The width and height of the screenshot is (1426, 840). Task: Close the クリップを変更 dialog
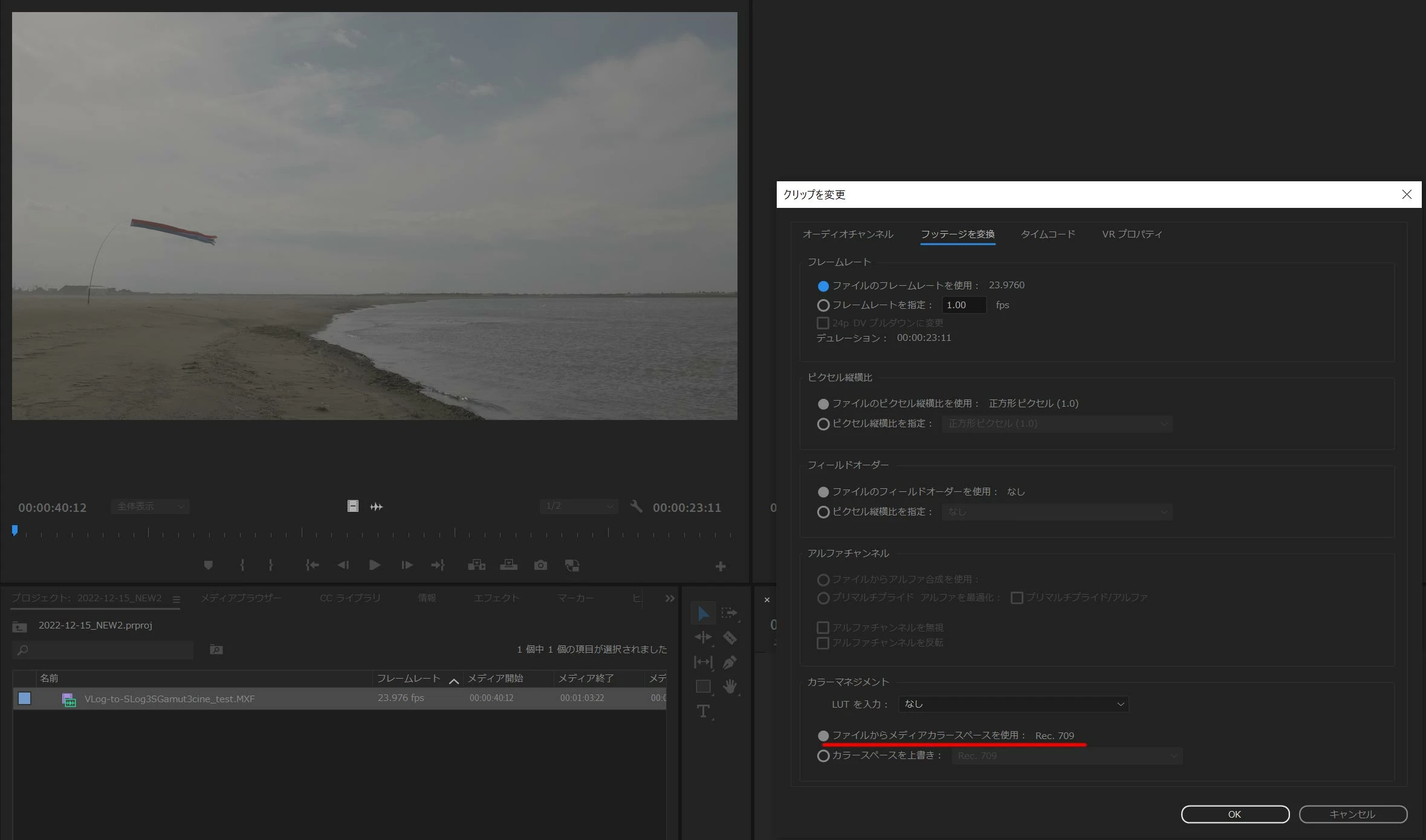point(1407,195)
